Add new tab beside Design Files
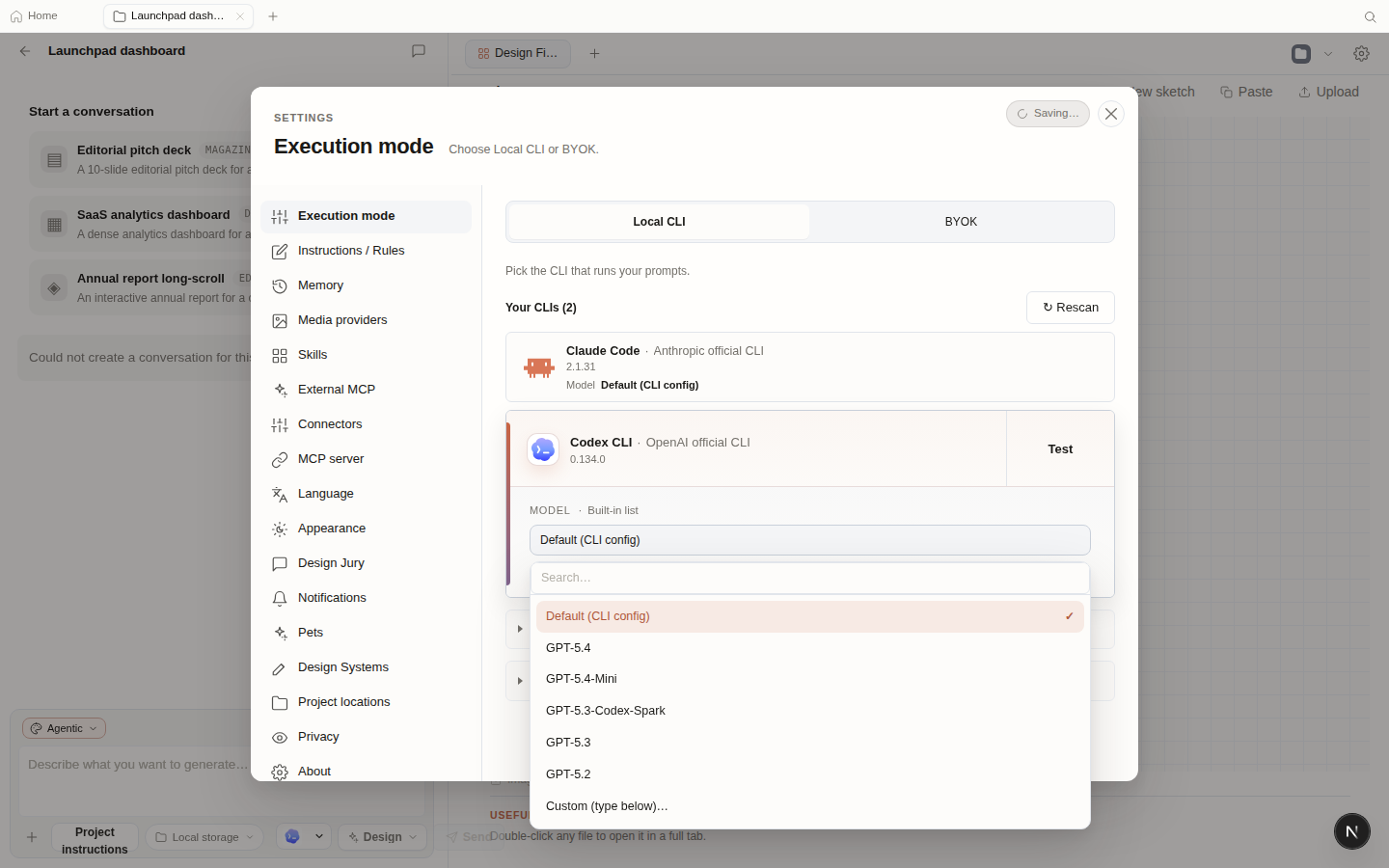Viewport: 1389px width, 868px height. pyautogui.click(x=594, y=53)
